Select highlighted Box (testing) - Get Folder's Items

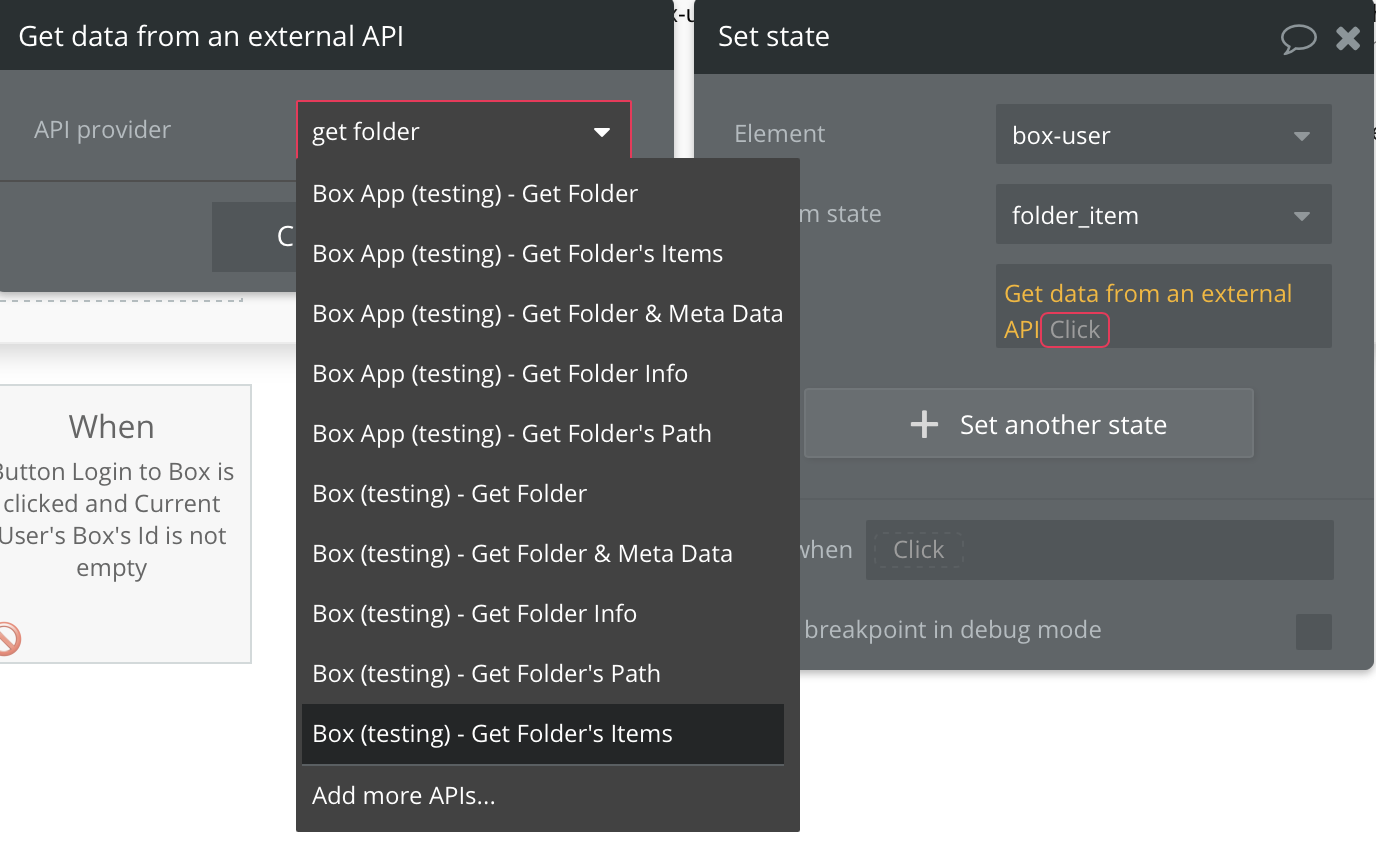pos(542,733)
